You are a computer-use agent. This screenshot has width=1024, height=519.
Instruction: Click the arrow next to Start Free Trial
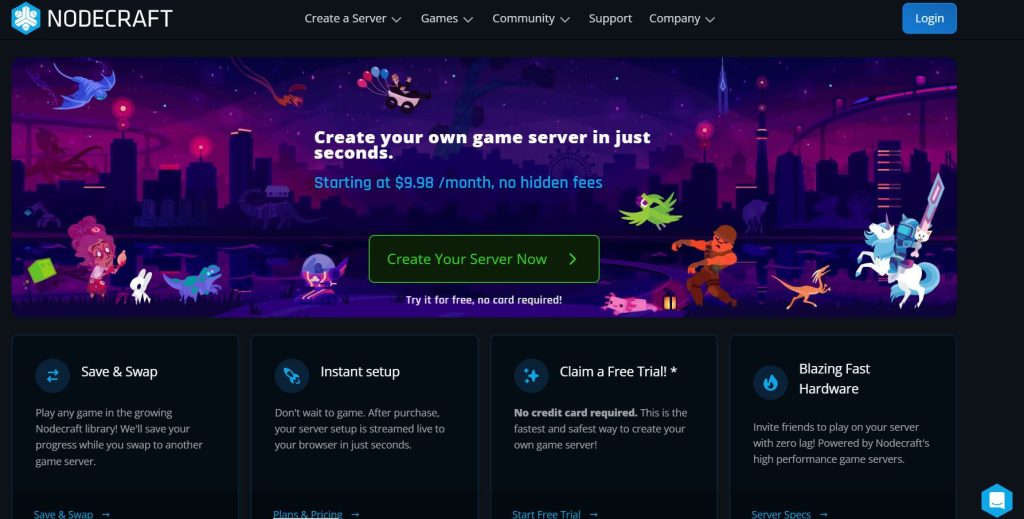coord(593,514)
